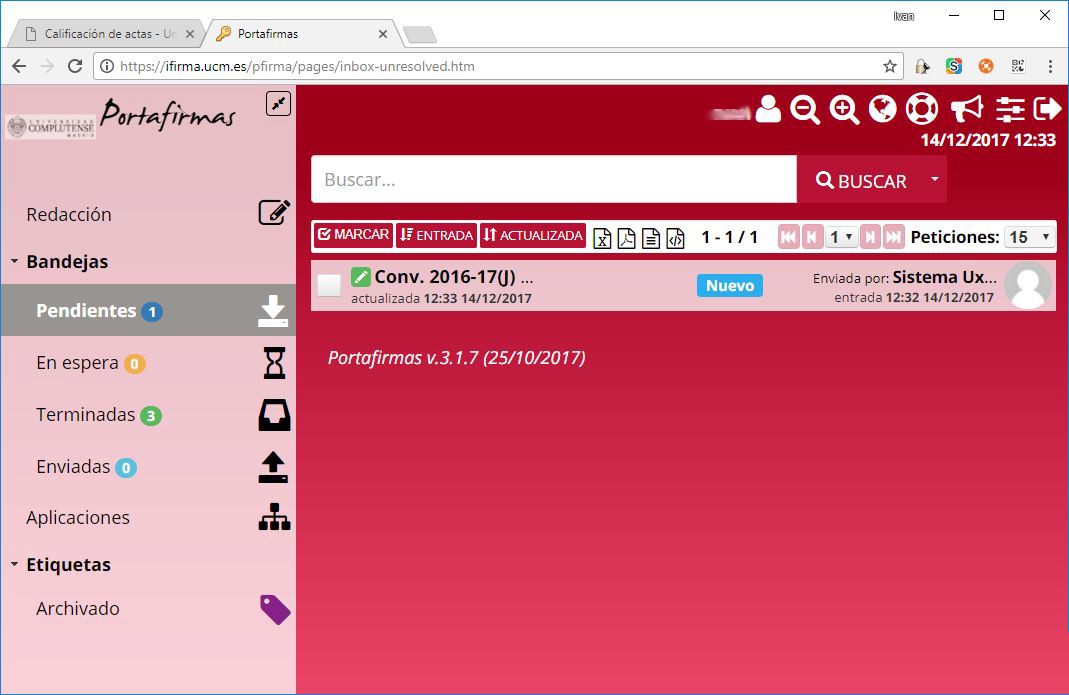Click the Buscar search text field

click(x=553, y=180)
